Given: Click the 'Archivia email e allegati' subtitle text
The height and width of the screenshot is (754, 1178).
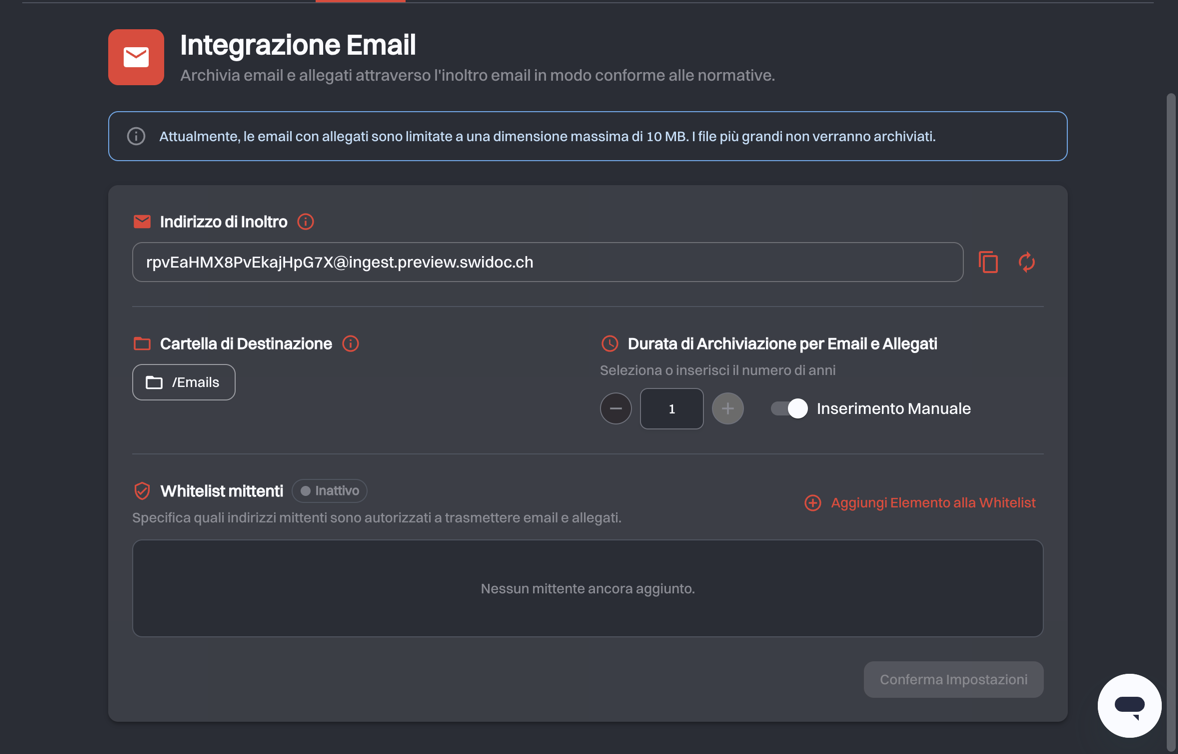Looking at the screenshot, I should (477, 75).
